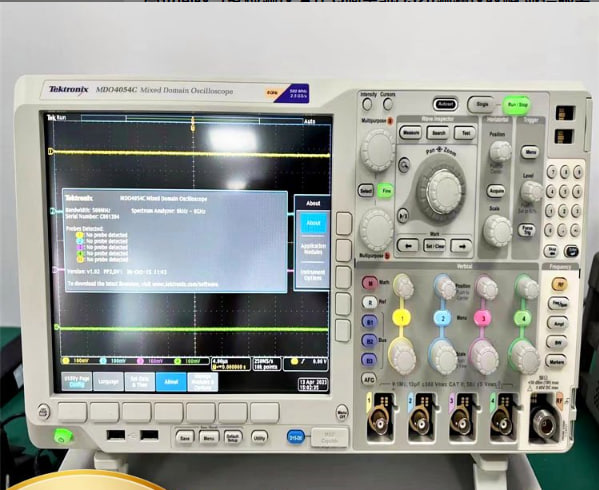Screen dimensions: 599x490
Task: Toggle channel 4 with green button
Action: click(x=523, y=319)
